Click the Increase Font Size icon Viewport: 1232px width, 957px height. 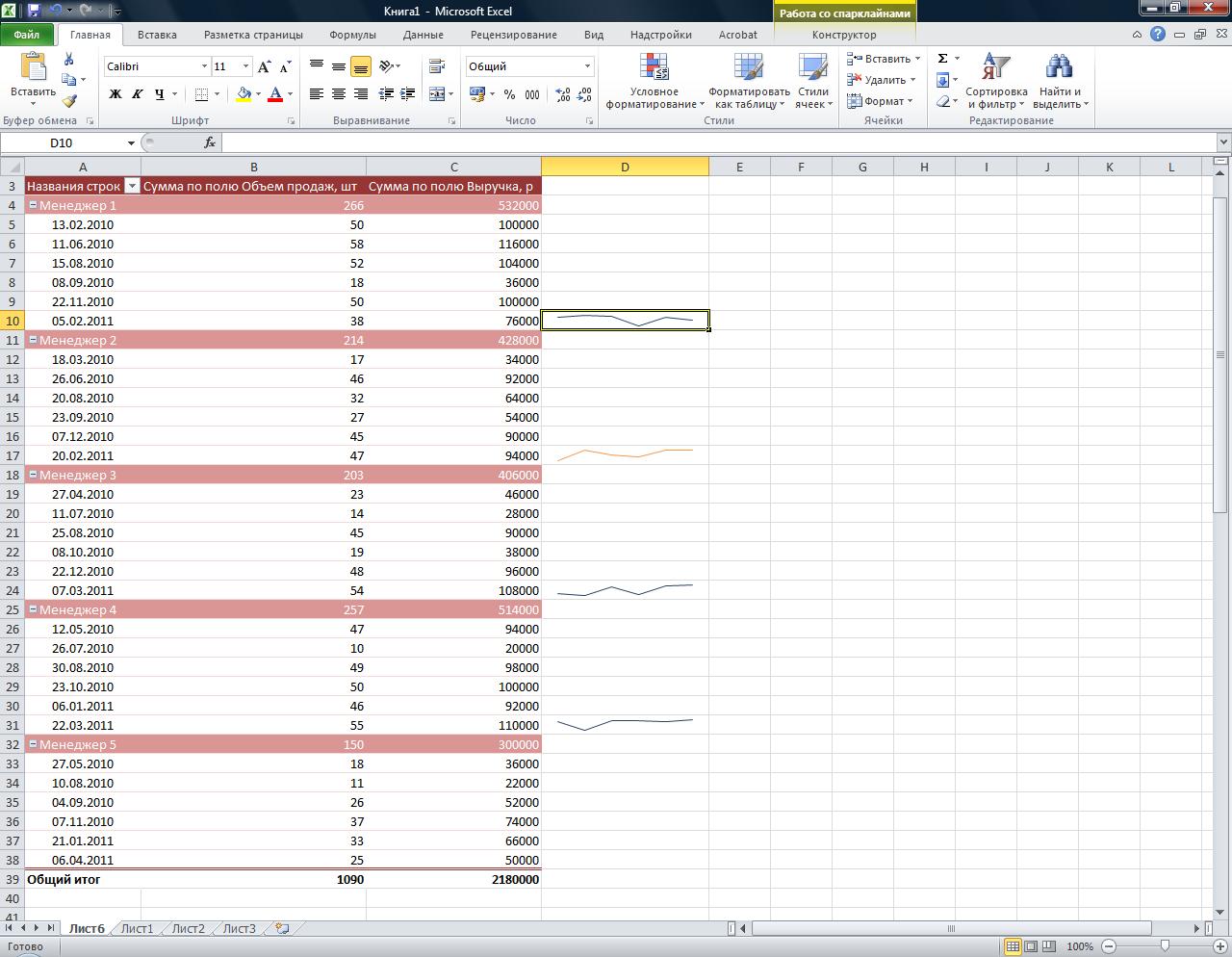(x=265, y=66)
